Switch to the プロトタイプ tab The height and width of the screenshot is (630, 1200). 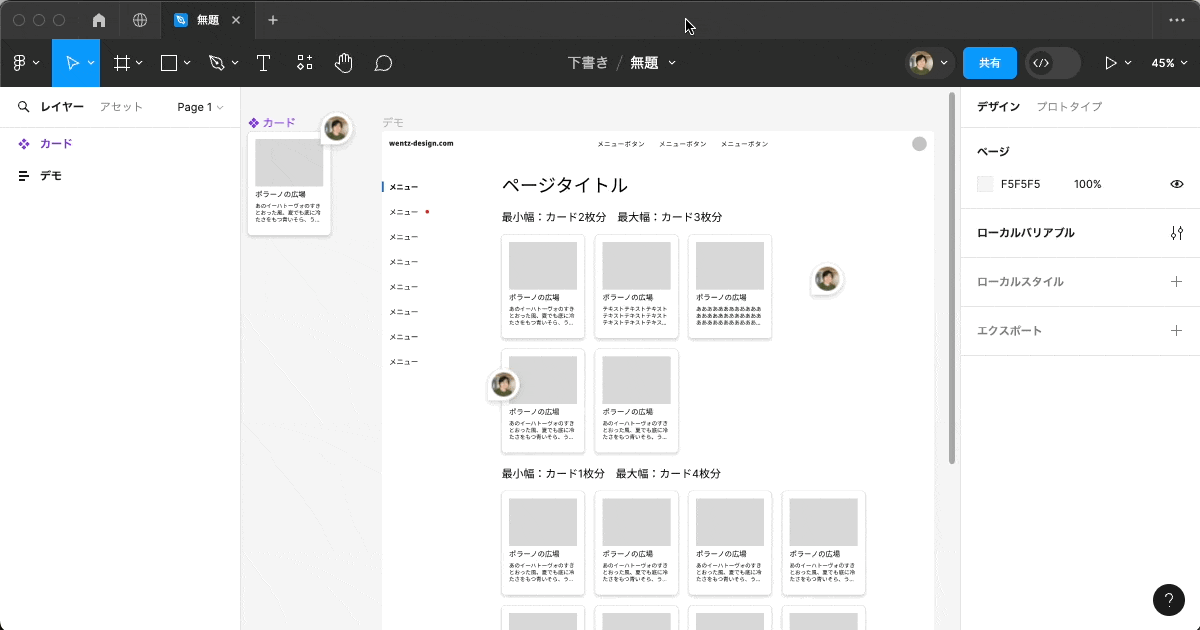pyautogui.click(x=1069, y=107)
